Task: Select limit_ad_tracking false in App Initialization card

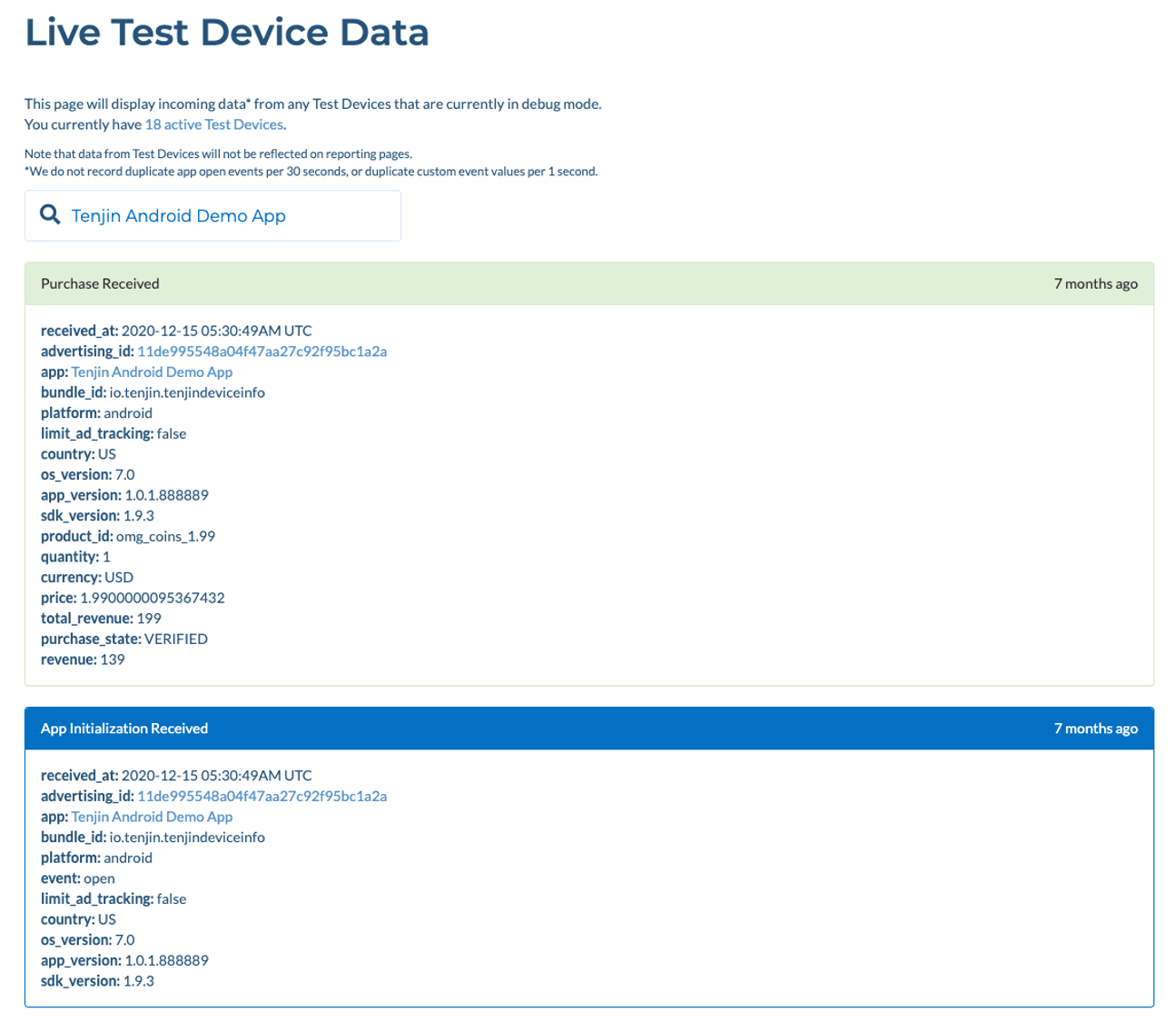Action: tap(172, 899)
